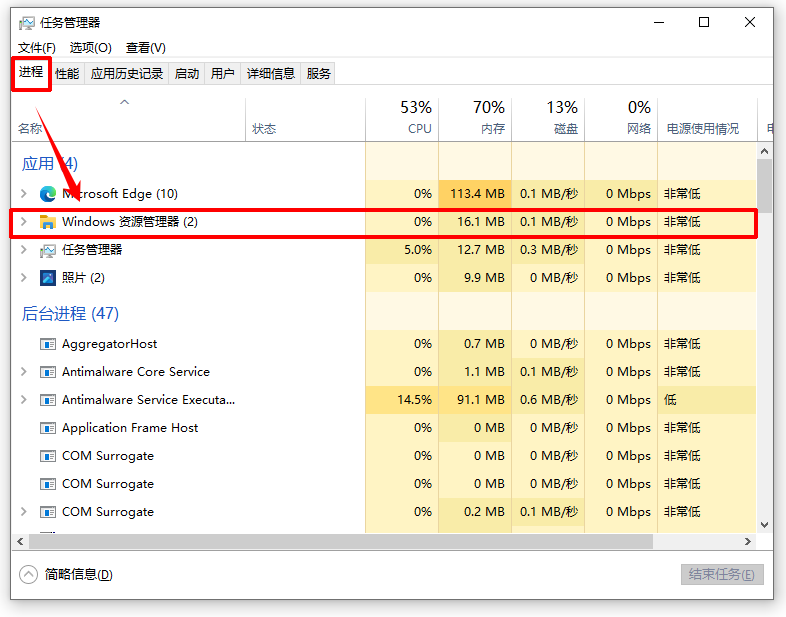
Task: Switch to the 应用历史记录 tab
Action: click(127, 74)
